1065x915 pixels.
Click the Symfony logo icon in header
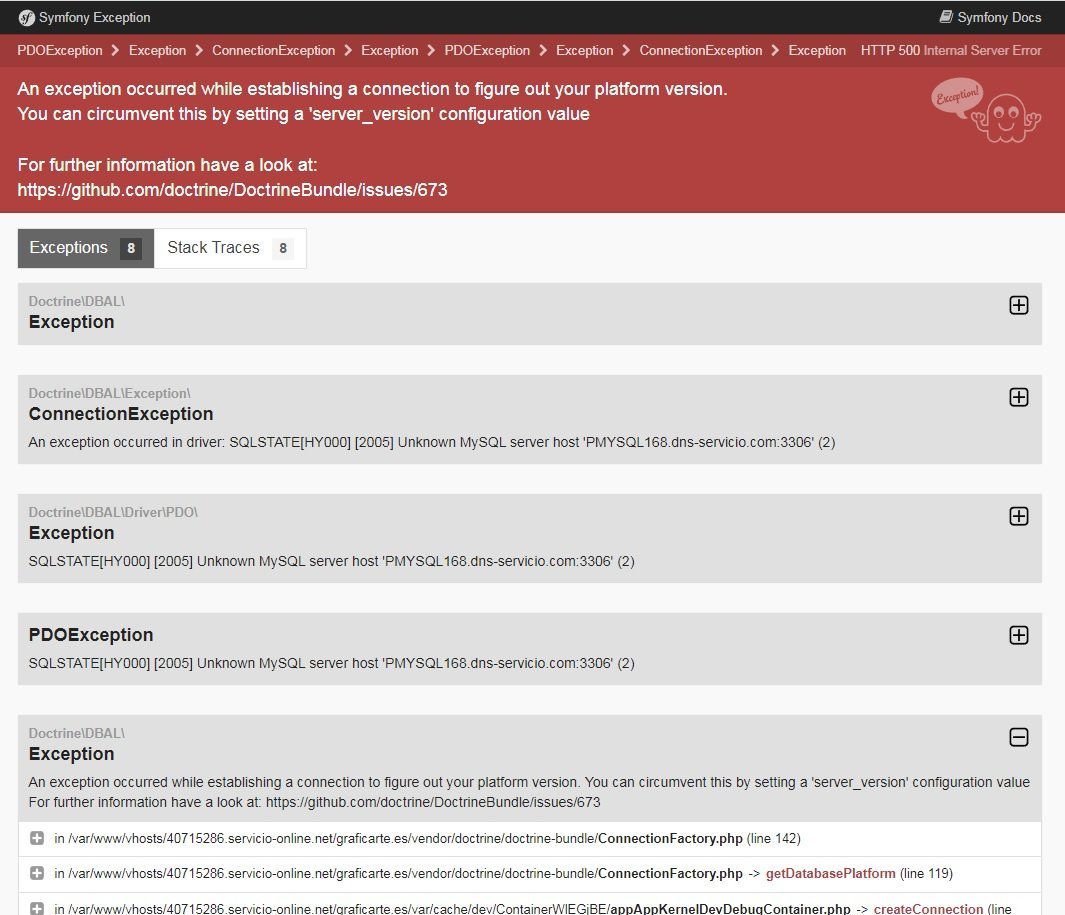(x=26, y=18)
